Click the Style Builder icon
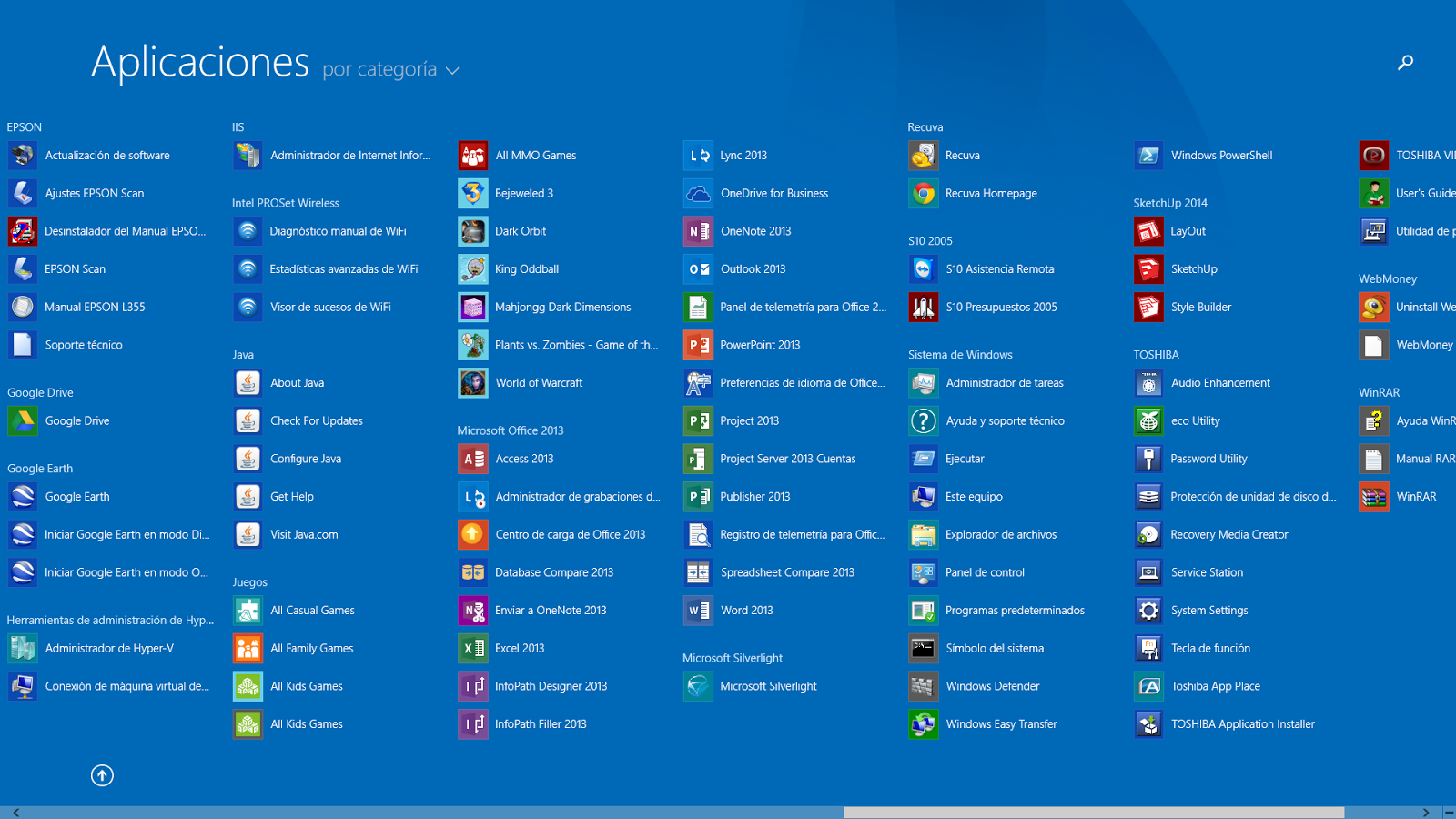Viewport: 1456px width, 819px height. [1148, 307]
